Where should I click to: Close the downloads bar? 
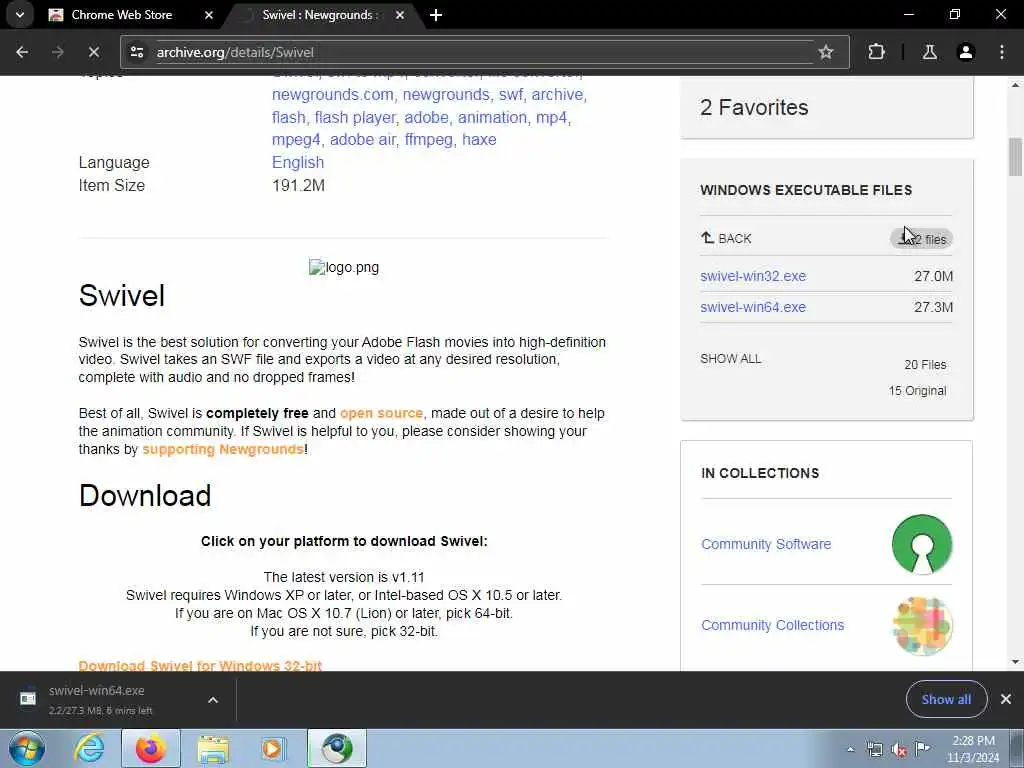click(1006, 699)
